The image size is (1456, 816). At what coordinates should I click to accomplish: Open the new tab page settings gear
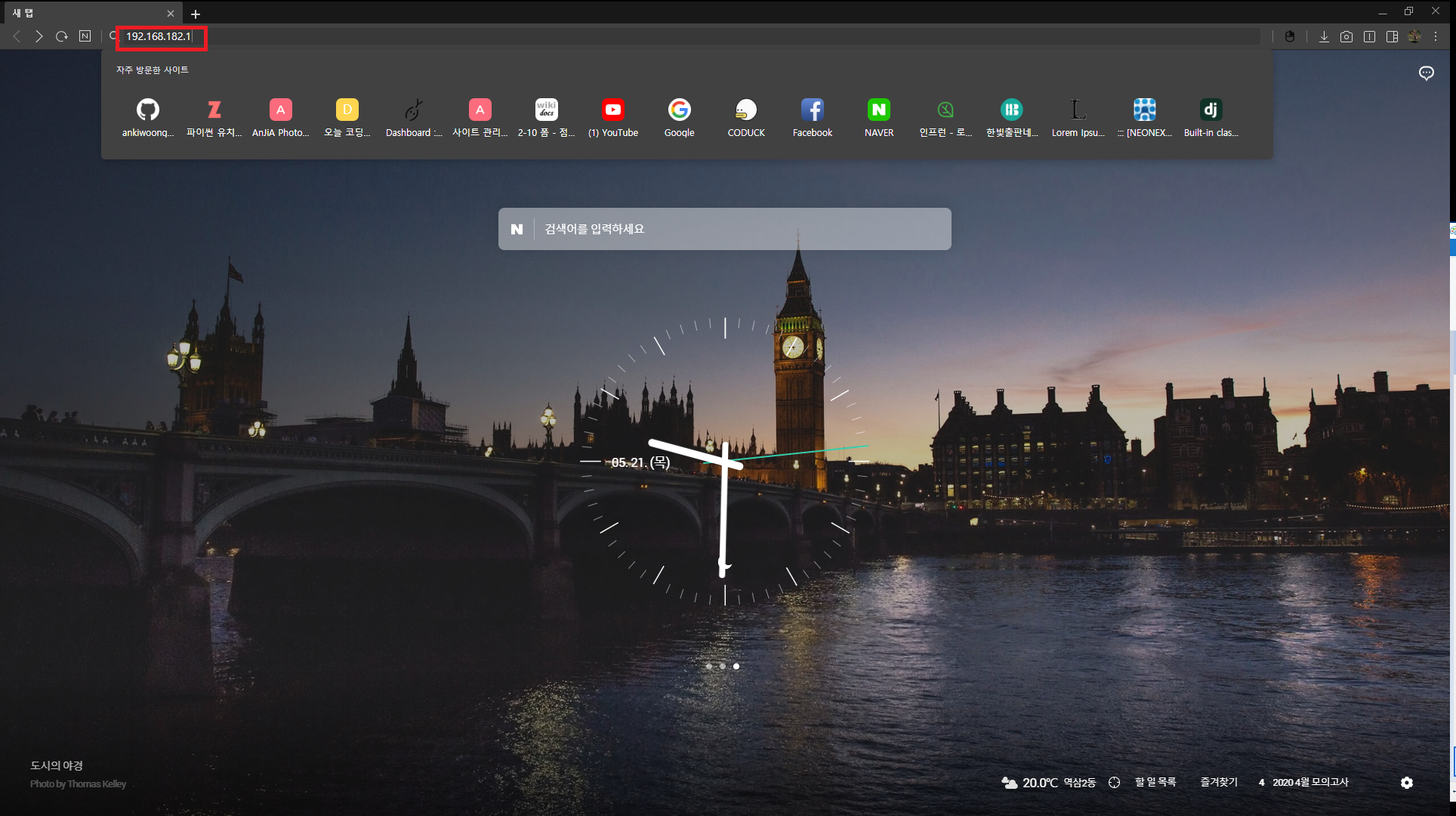tap(1406, 783)
